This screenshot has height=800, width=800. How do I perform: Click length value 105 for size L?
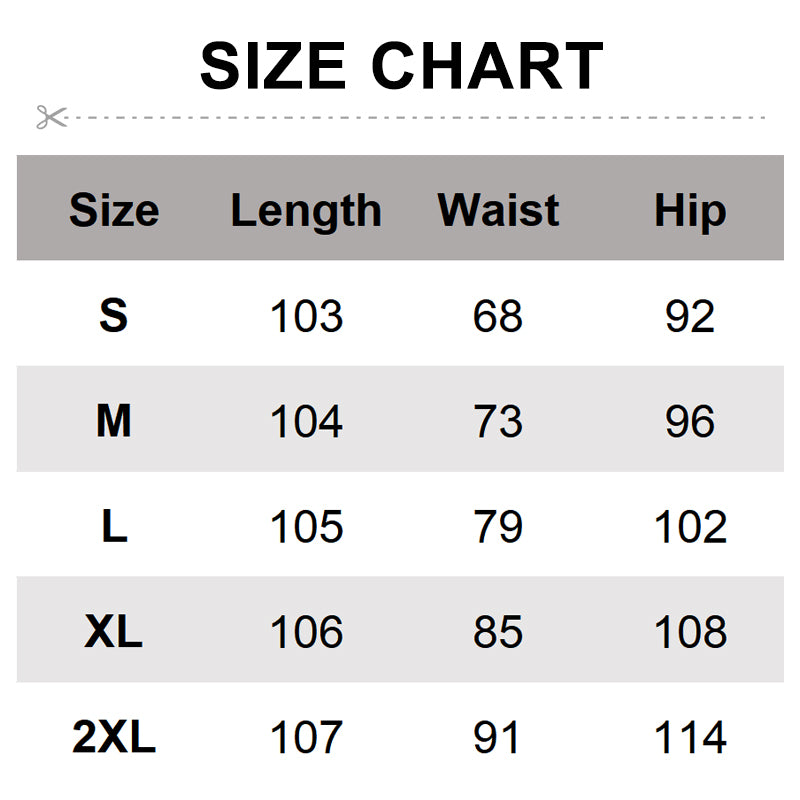point(306,527)
